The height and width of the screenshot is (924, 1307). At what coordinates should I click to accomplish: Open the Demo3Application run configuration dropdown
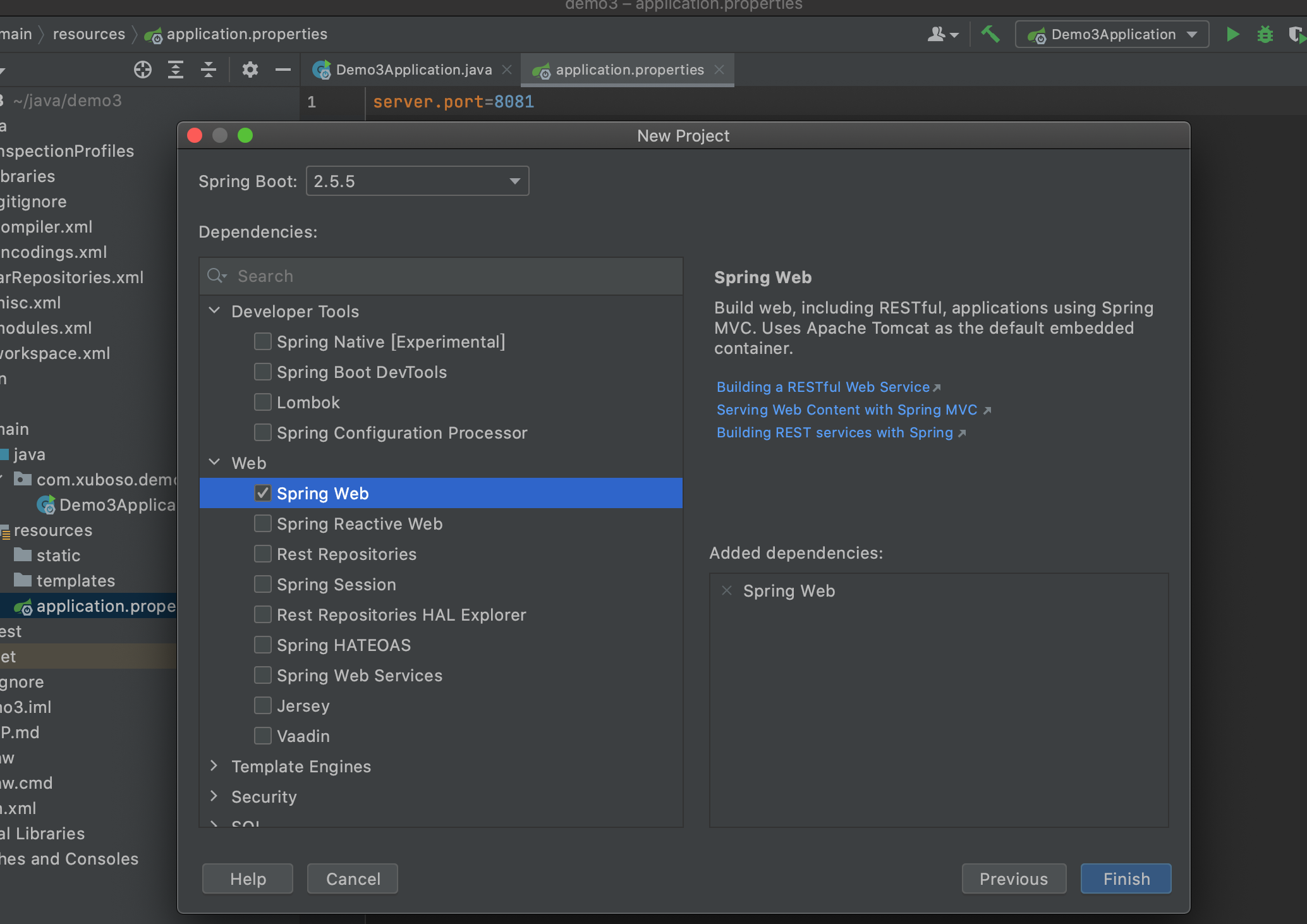1112,34
